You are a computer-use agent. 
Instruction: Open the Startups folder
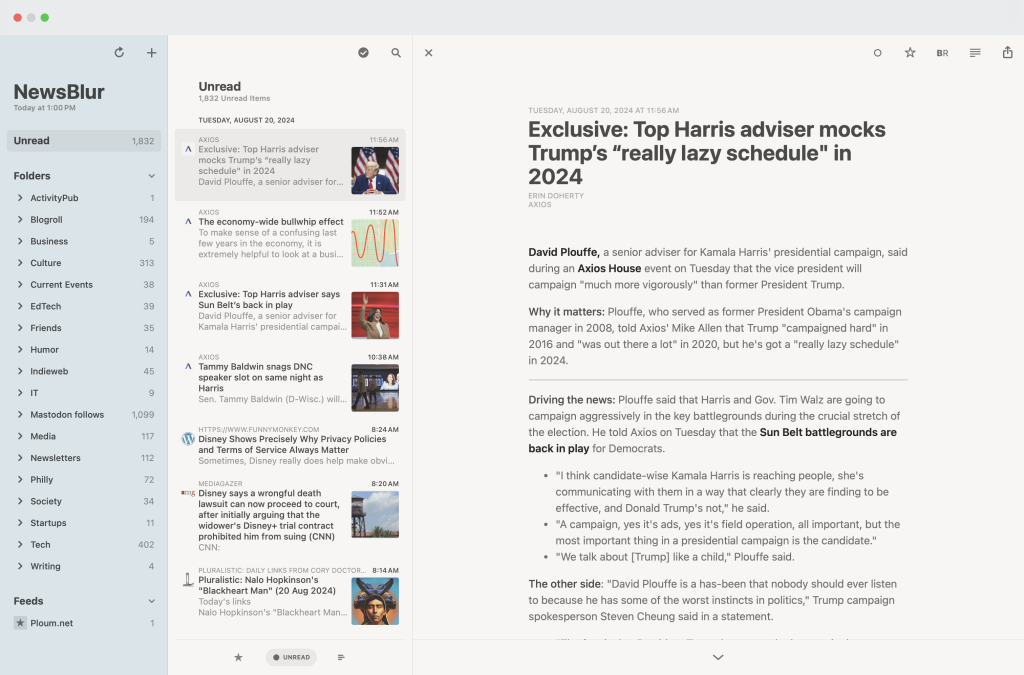[x=84, y=523]
